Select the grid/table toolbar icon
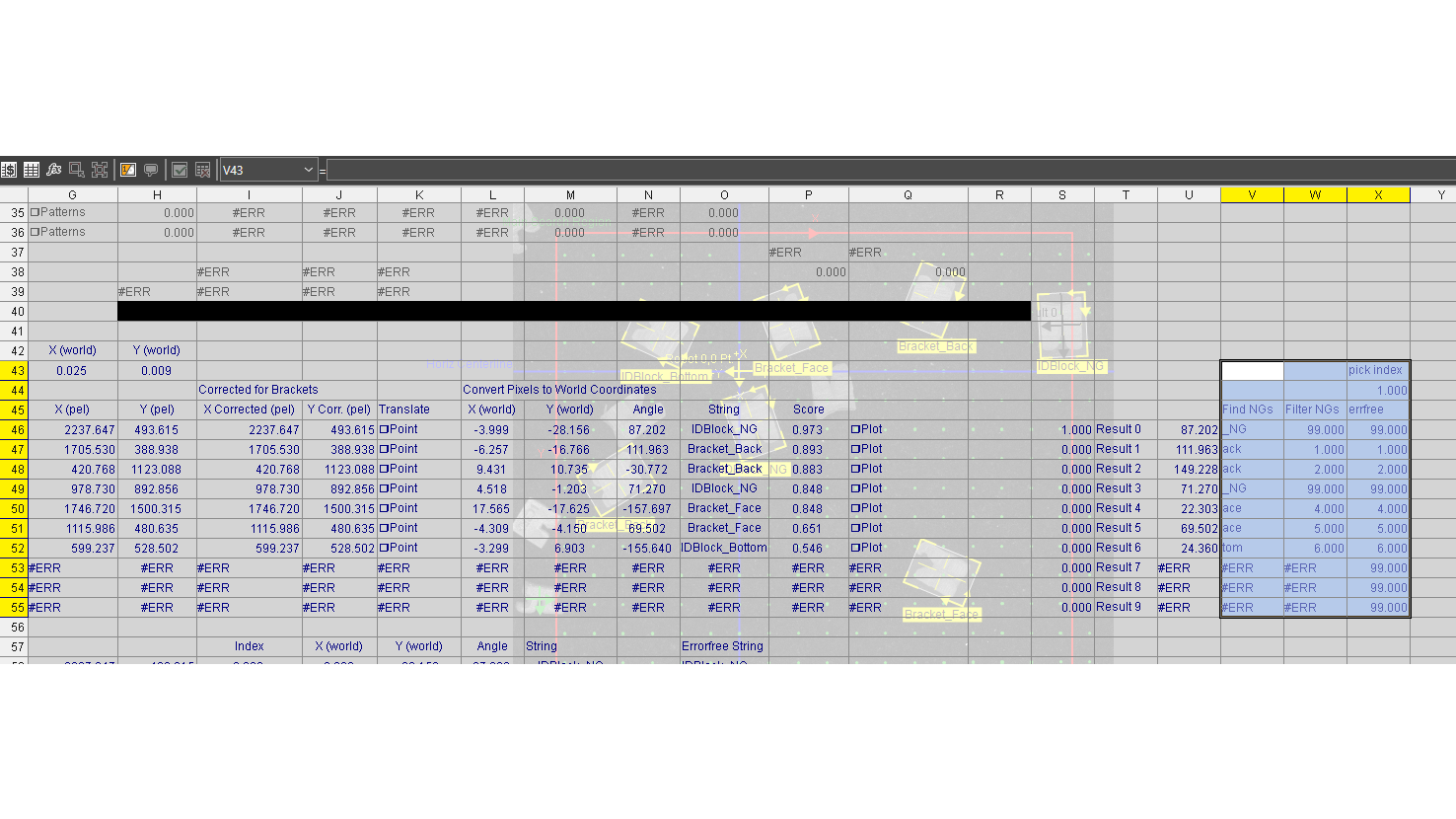 coord(32,170)
